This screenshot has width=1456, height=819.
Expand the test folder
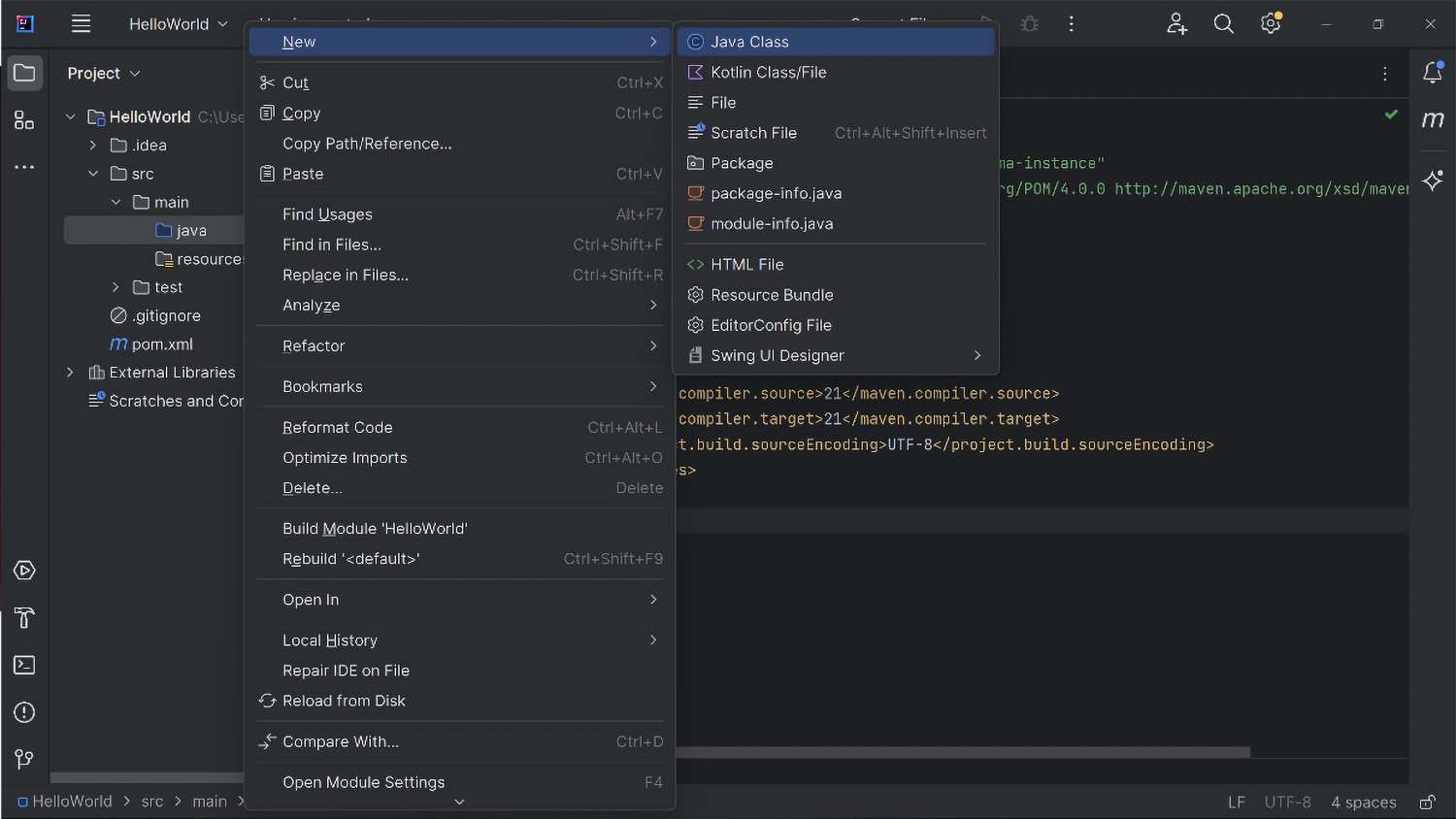[x=116, y=287]
